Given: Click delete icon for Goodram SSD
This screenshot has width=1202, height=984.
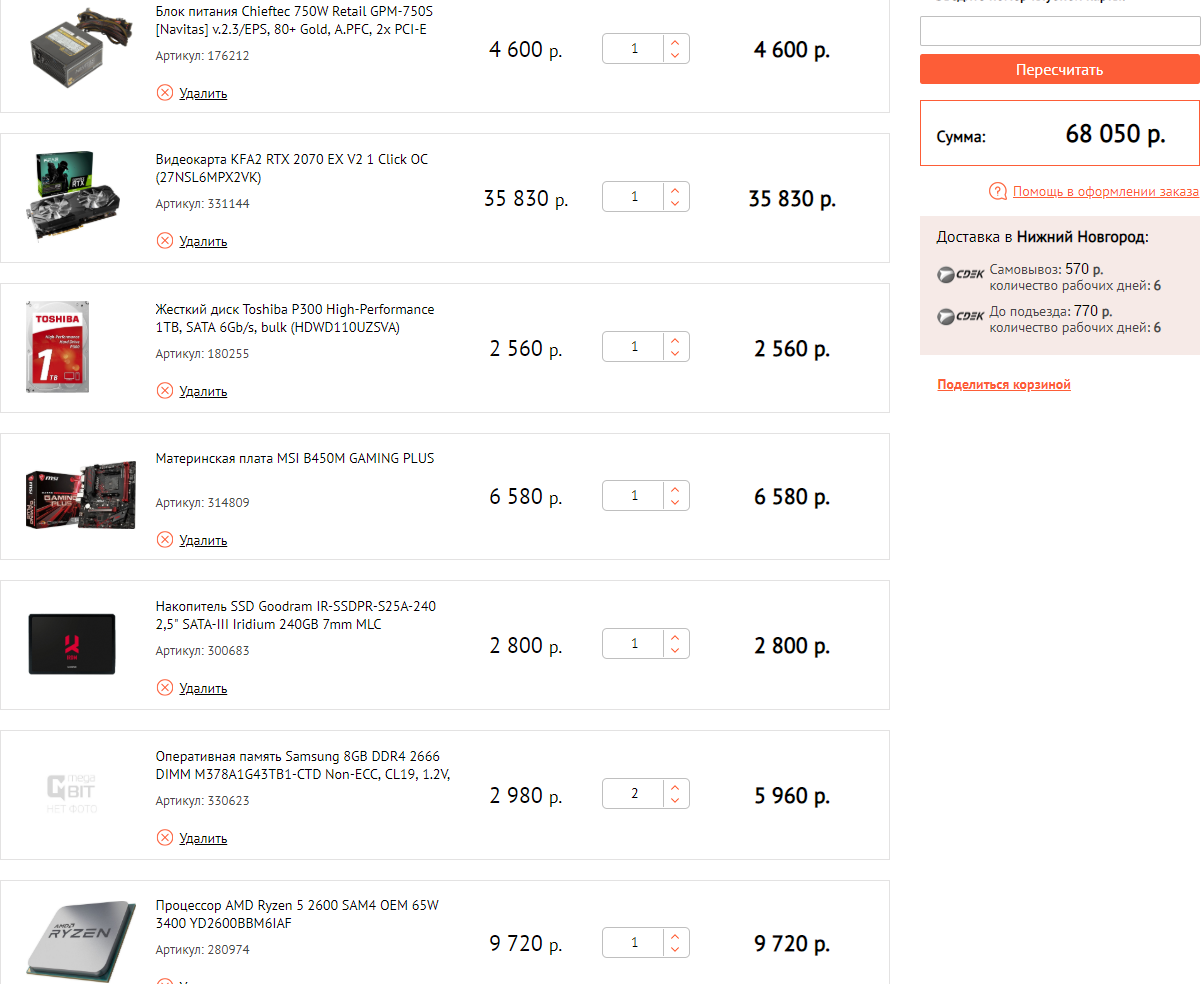Looking at the screenshot, I should coord(165,688).
